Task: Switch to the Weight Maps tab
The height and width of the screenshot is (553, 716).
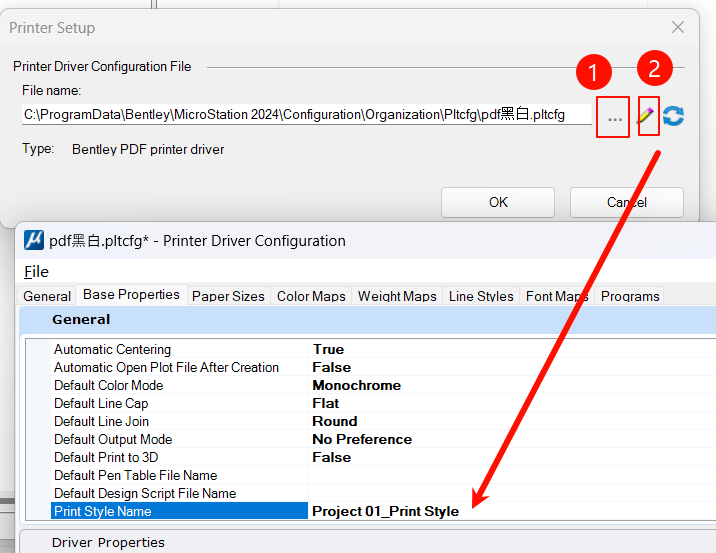Action: click(397, 296)
